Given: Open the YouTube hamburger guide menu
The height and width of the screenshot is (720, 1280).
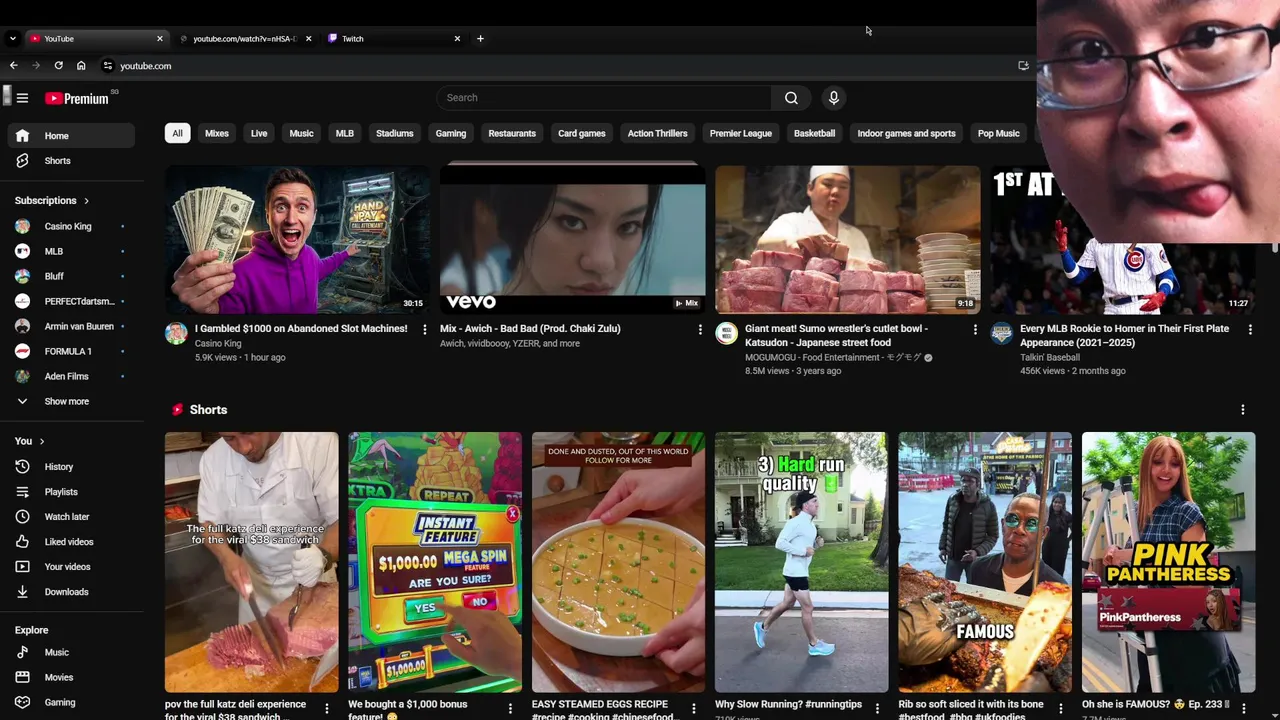Looking at the screenshot, I should [x=22, y=98].
